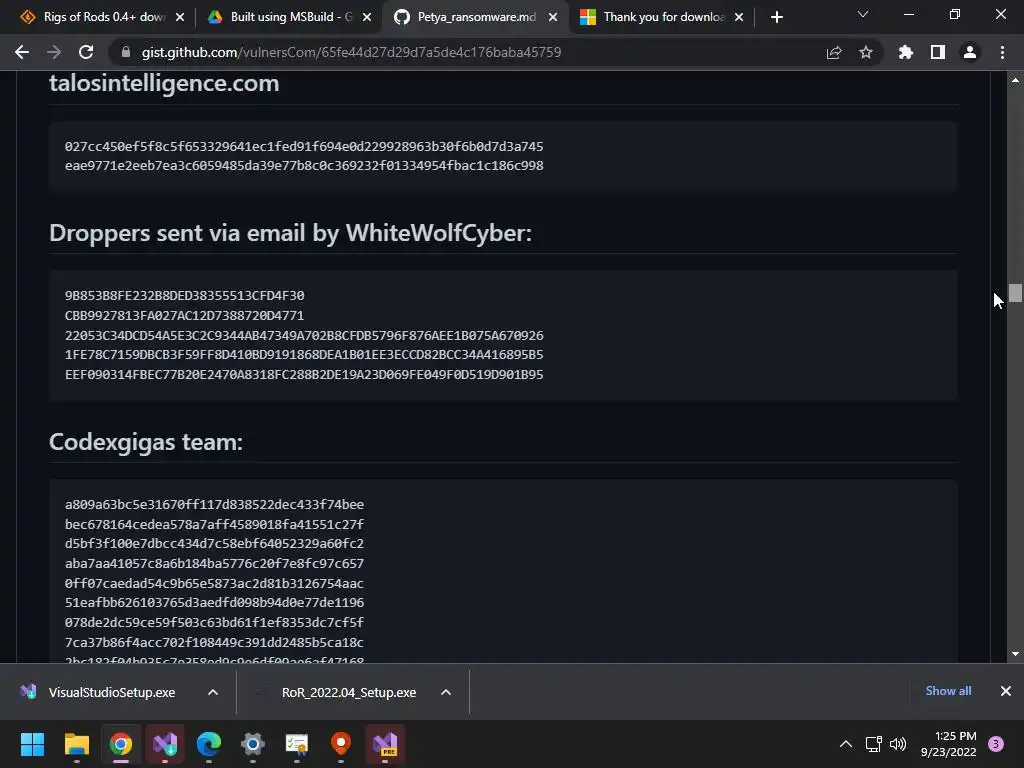Expand options for RoR_2022.04_Setup.exe download
Screen dimensions: 1024x768
click(x=446, y=692)
